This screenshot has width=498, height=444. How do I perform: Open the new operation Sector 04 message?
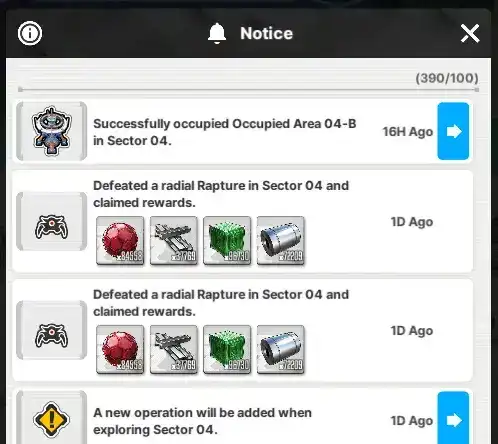point(202,421)
